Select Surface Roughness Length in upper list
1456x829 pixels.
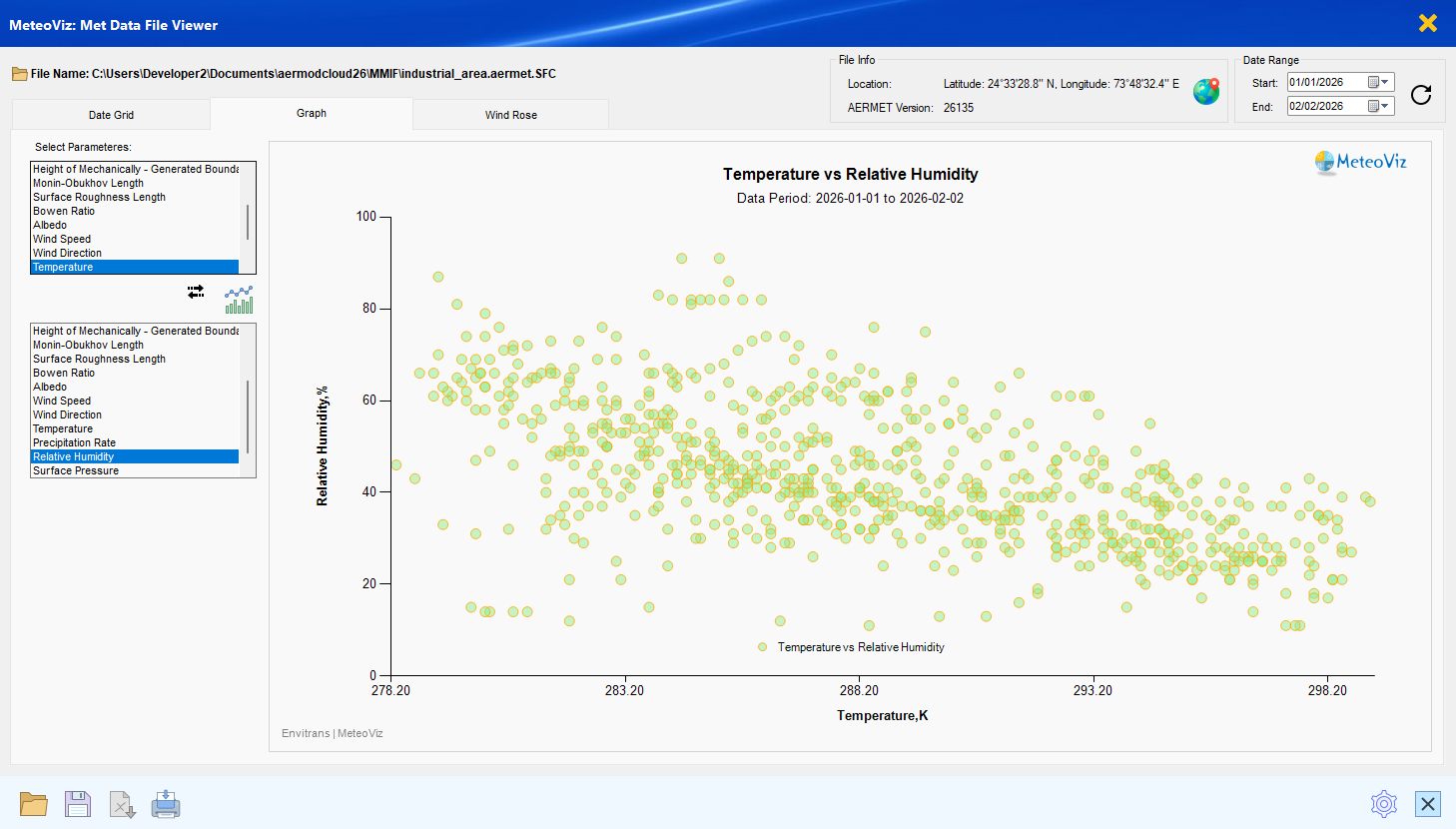pos(135,197)
